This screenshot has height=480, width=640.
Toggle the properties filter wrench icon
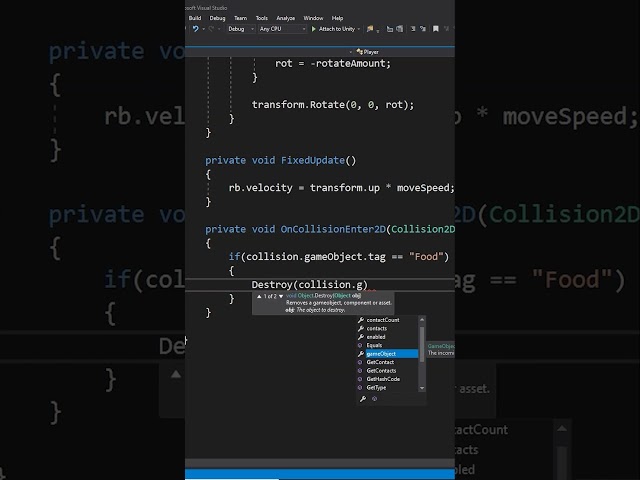tap(362, 399)
